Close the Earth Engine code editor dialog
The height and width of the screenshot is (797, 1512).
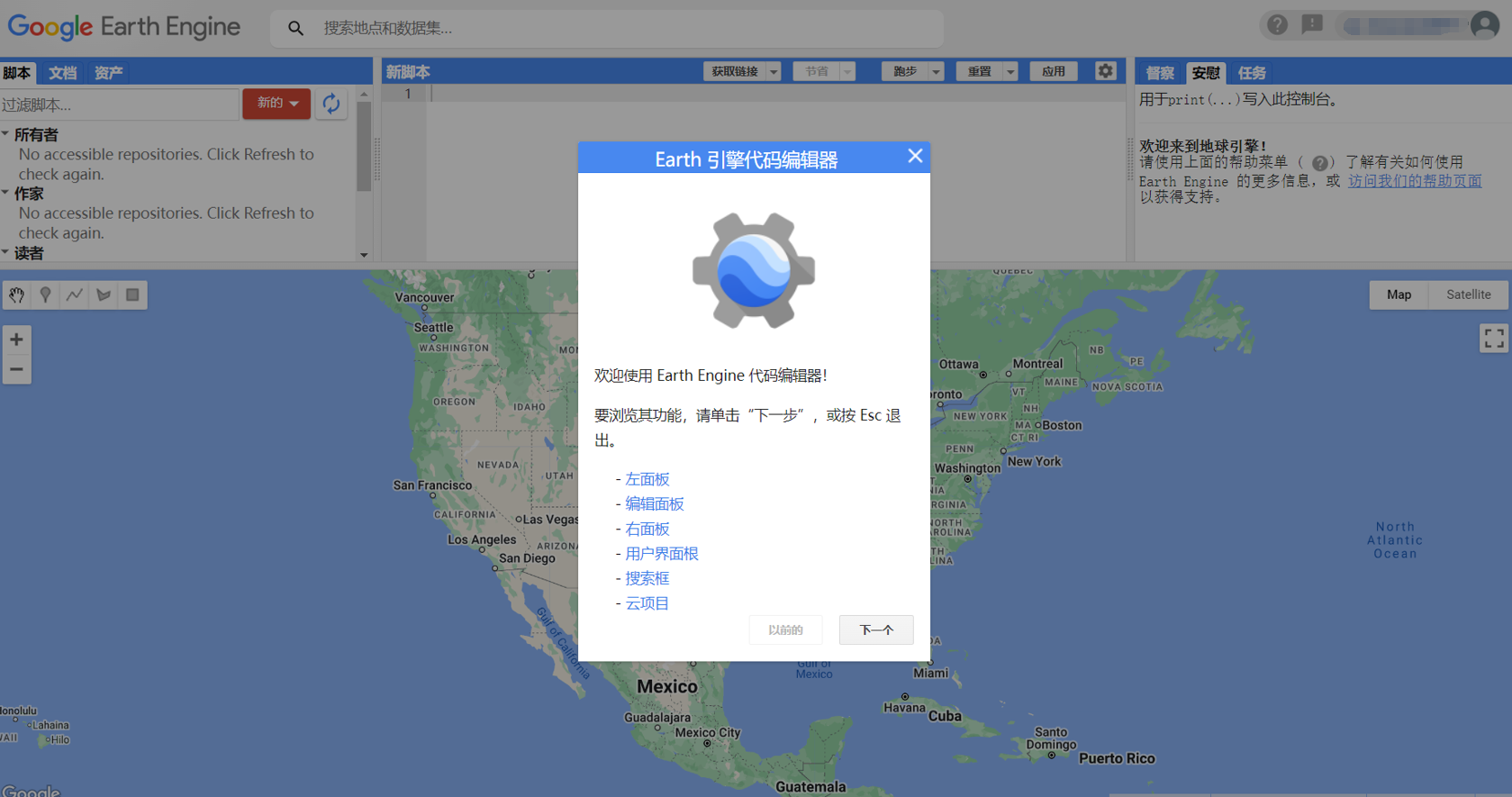pos(915,156)
